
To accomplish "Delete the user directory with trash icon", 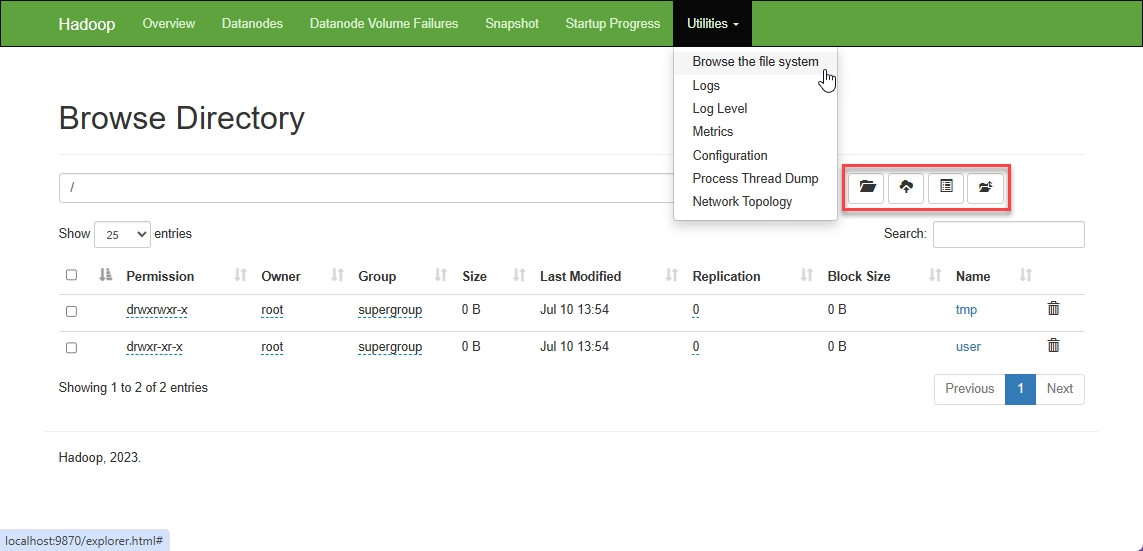I will 1053,346.
